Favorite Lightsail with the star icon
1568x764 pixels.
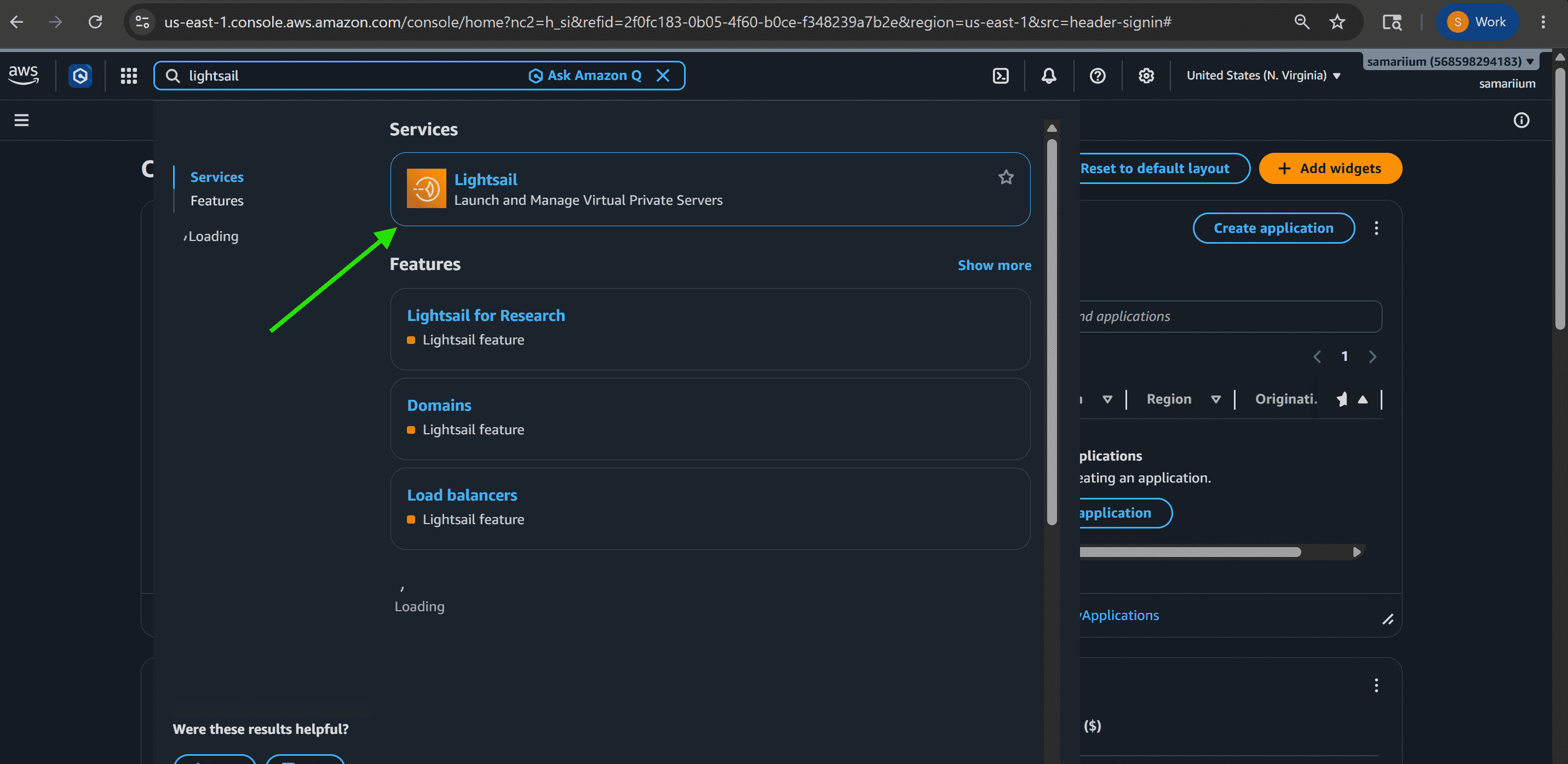click(1006, 177)
